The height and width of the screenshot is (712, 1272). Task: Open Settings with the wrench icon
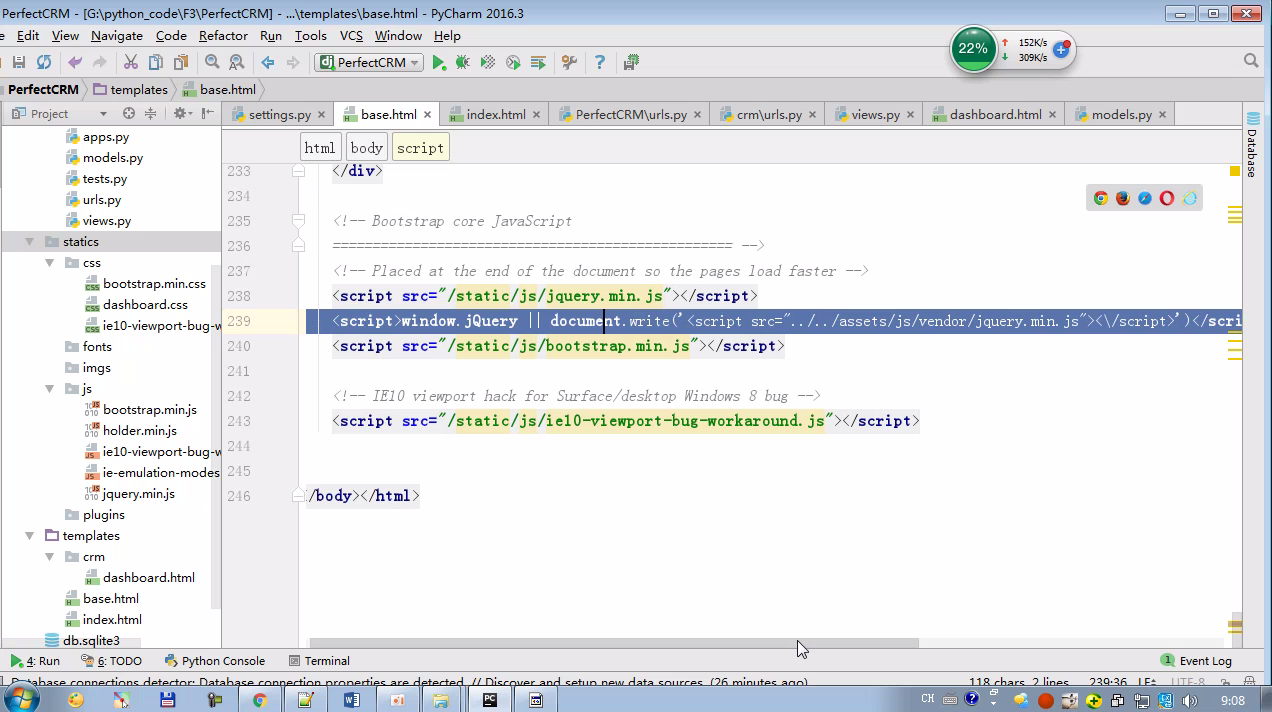pyautogui.click(x=569, y=62)
